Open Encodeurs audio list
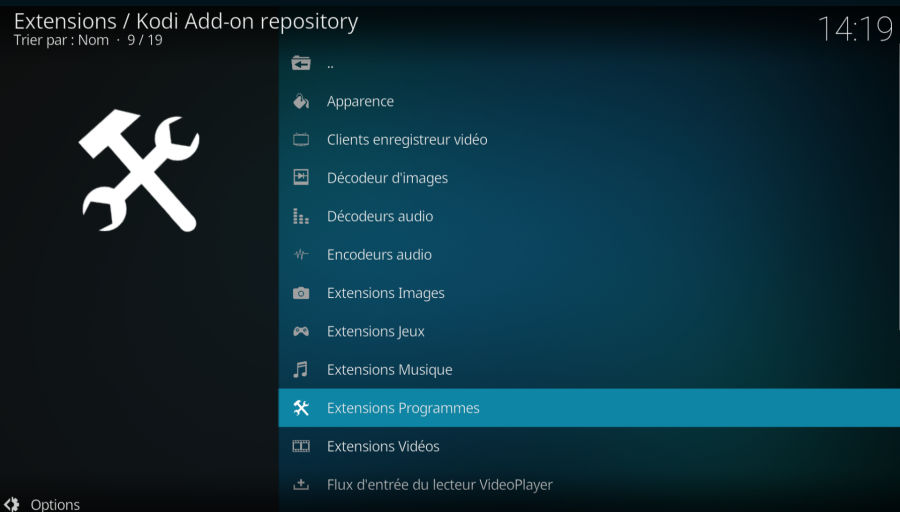 [x=589, y=254]
